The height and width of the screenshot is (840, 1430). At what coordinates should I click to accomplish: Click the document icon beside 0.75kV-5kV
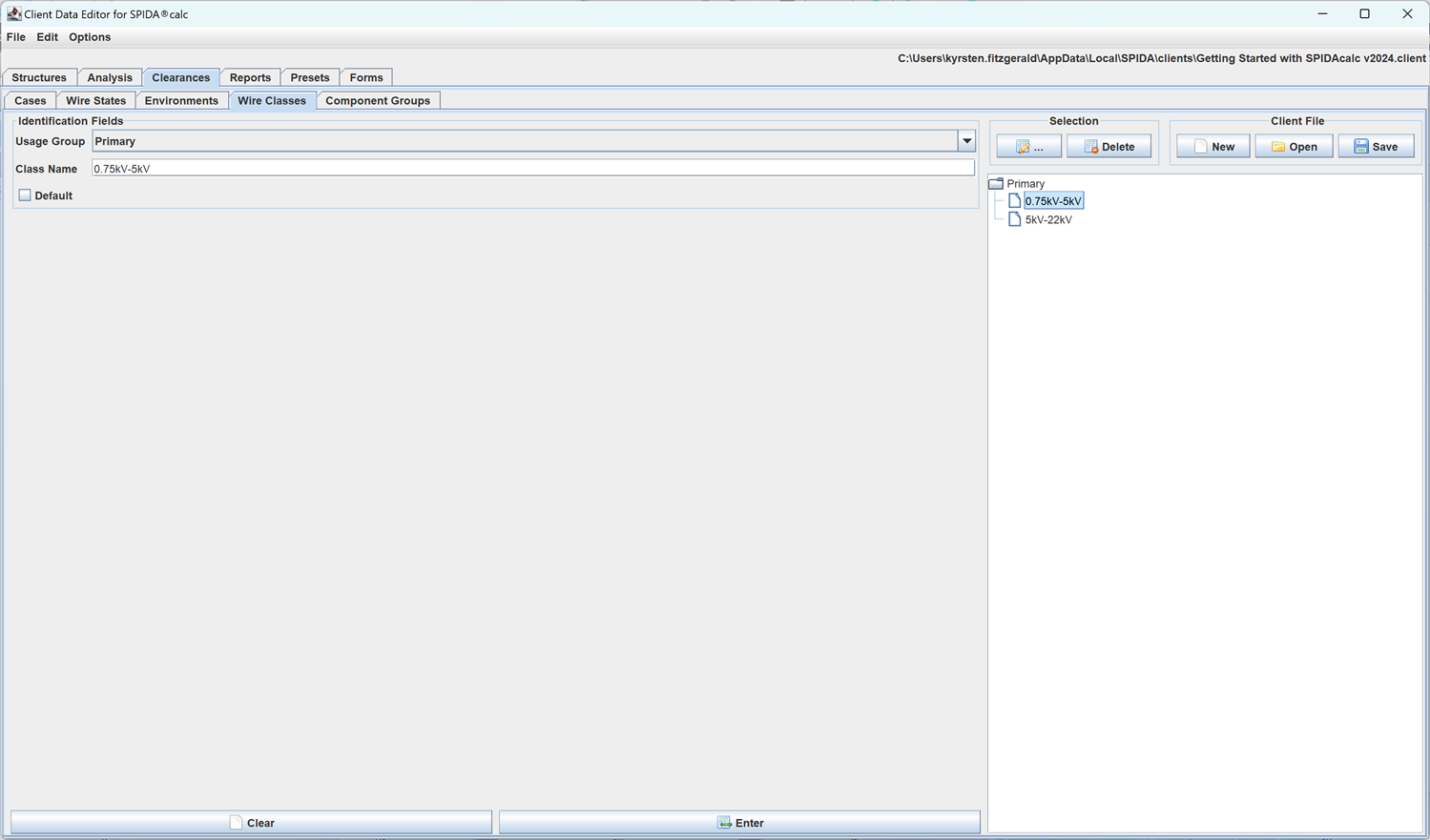pos(1014,201)
